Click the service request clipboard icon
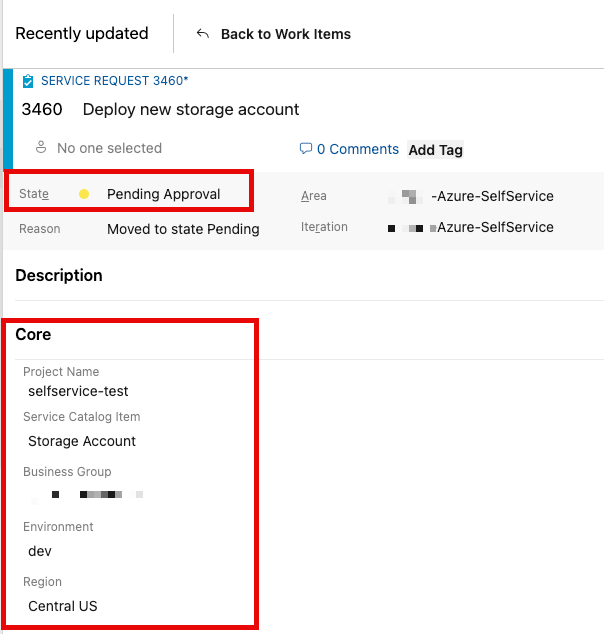The image size is (604, 634). [28, 81]
